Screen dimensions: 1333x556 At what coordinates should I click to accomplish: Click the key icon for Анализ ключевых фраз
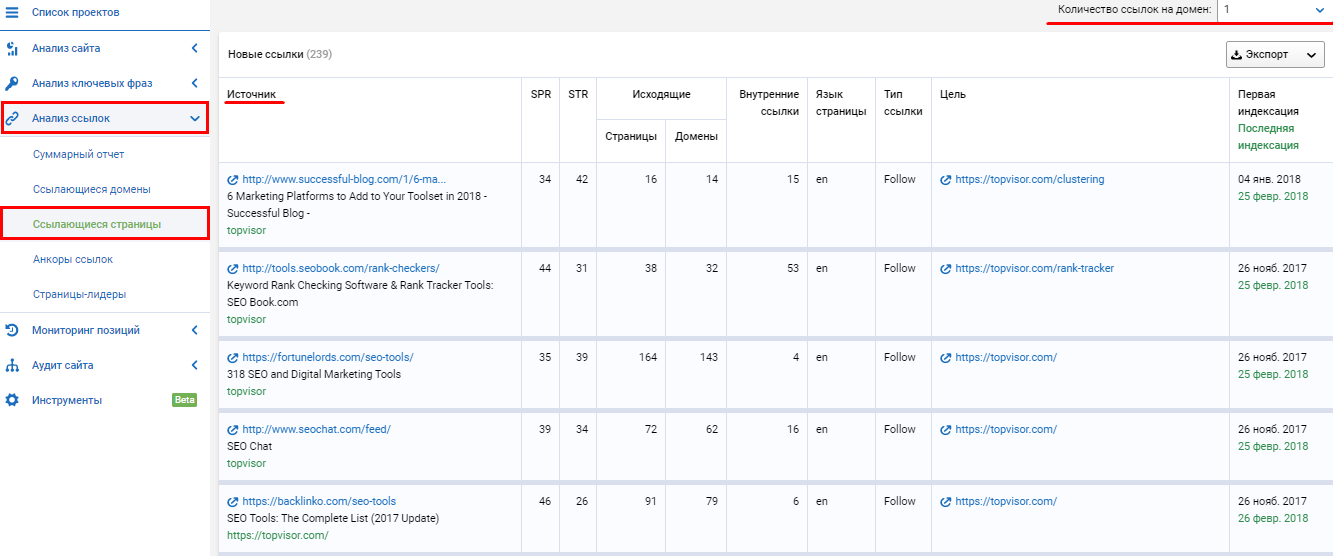pyautogui.click(x=12, y=83)
